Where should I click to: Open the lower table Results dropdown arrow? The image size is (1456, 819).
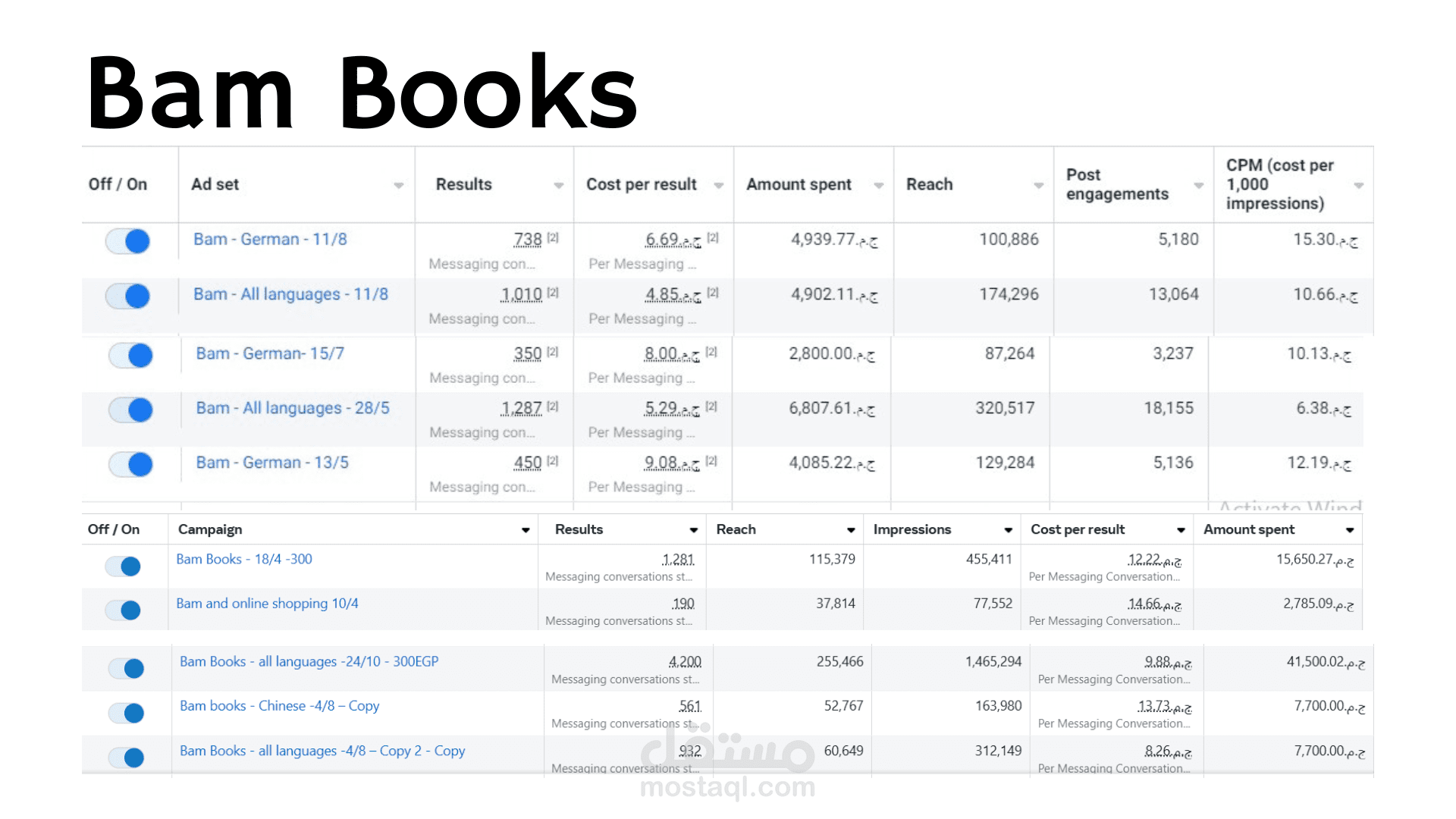click(693, 530)
